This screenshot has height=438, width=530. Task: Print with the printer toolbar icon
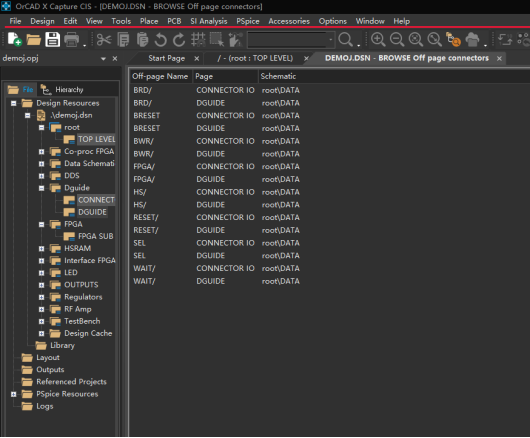click(71, 40)
